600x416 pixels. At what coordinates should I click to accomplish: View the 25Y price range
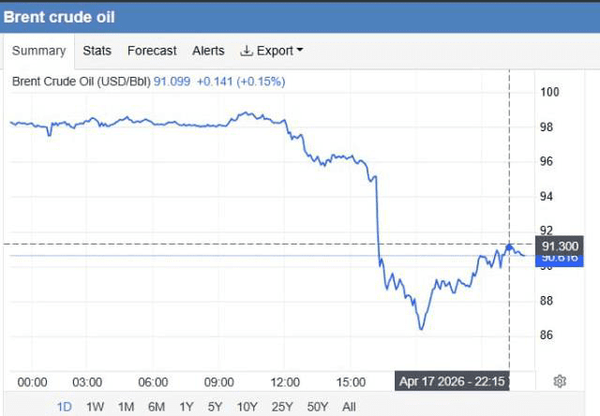281,407
